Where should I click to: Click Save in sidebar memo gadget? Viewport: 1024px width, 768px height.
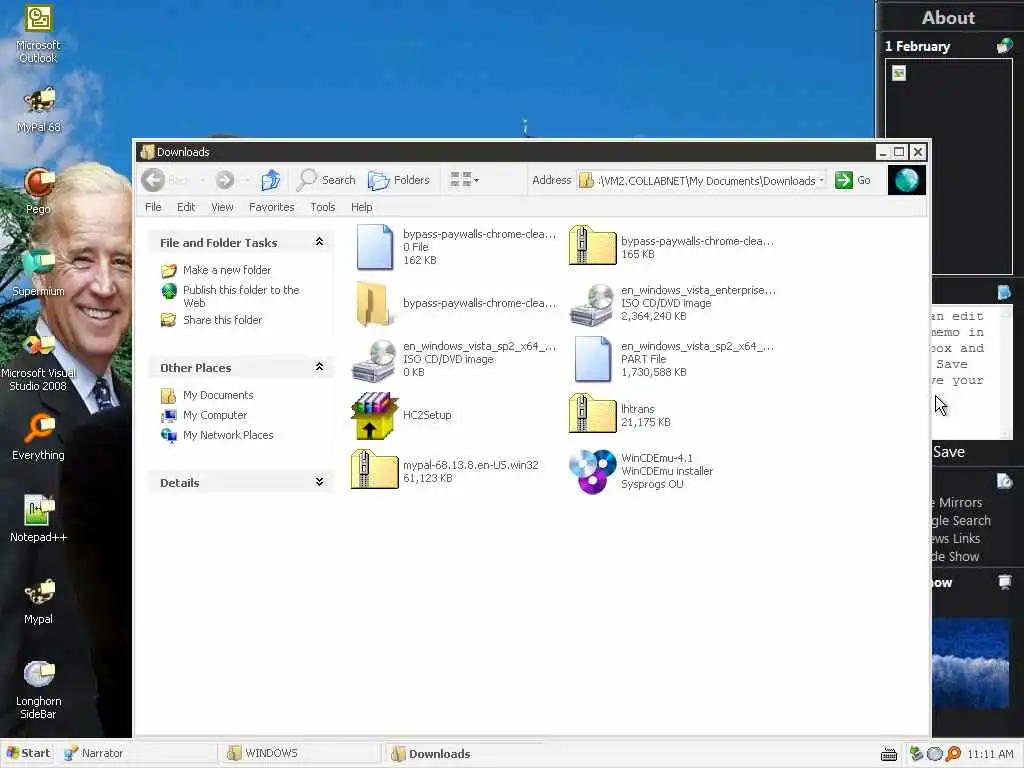coord(949,452)
